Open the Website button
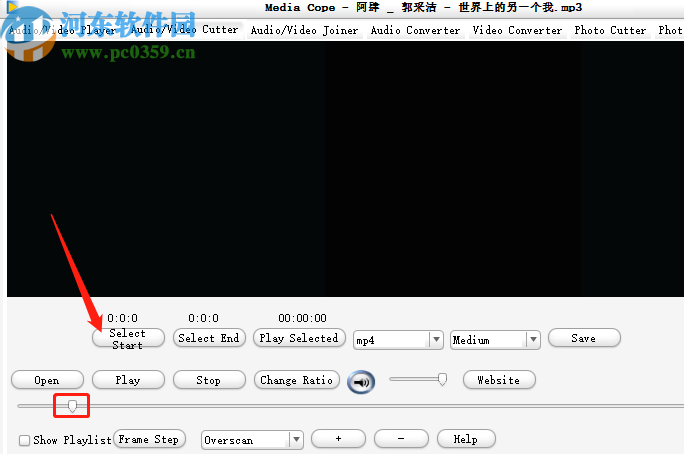684x454 pixels. tap(499, 380)
